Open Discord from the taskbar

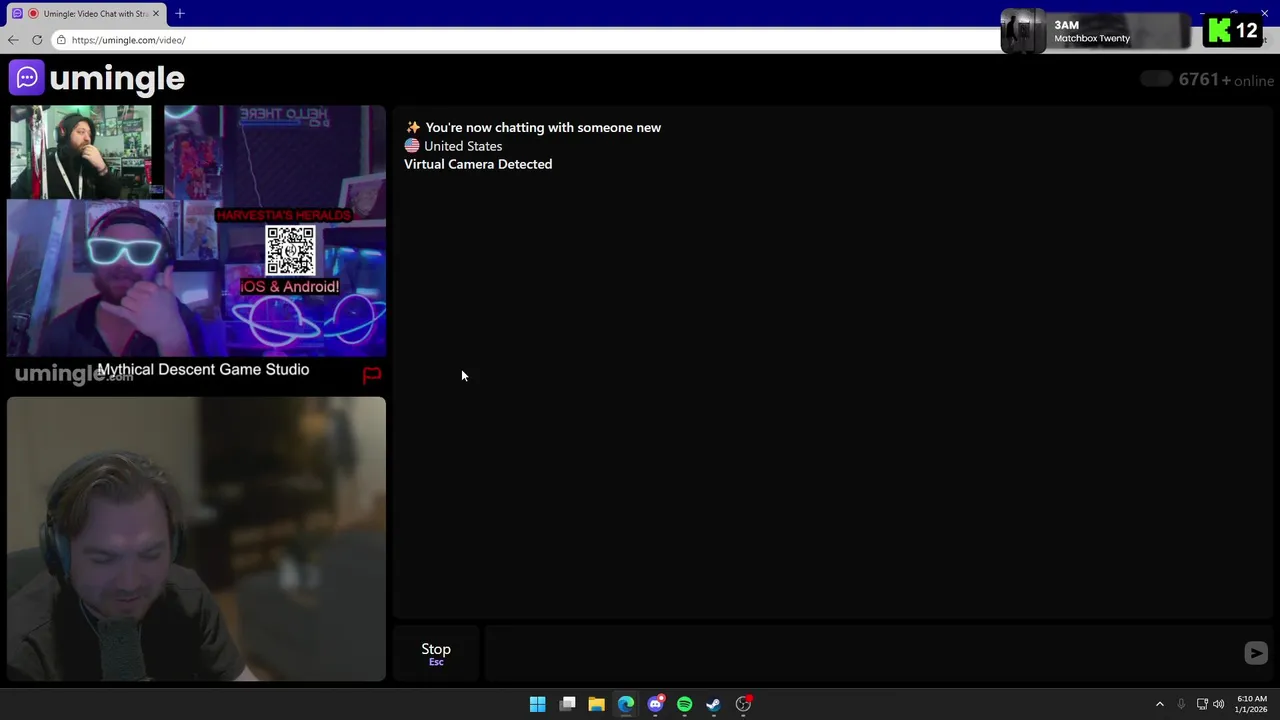pyautogui.click(x=655, y=704)
